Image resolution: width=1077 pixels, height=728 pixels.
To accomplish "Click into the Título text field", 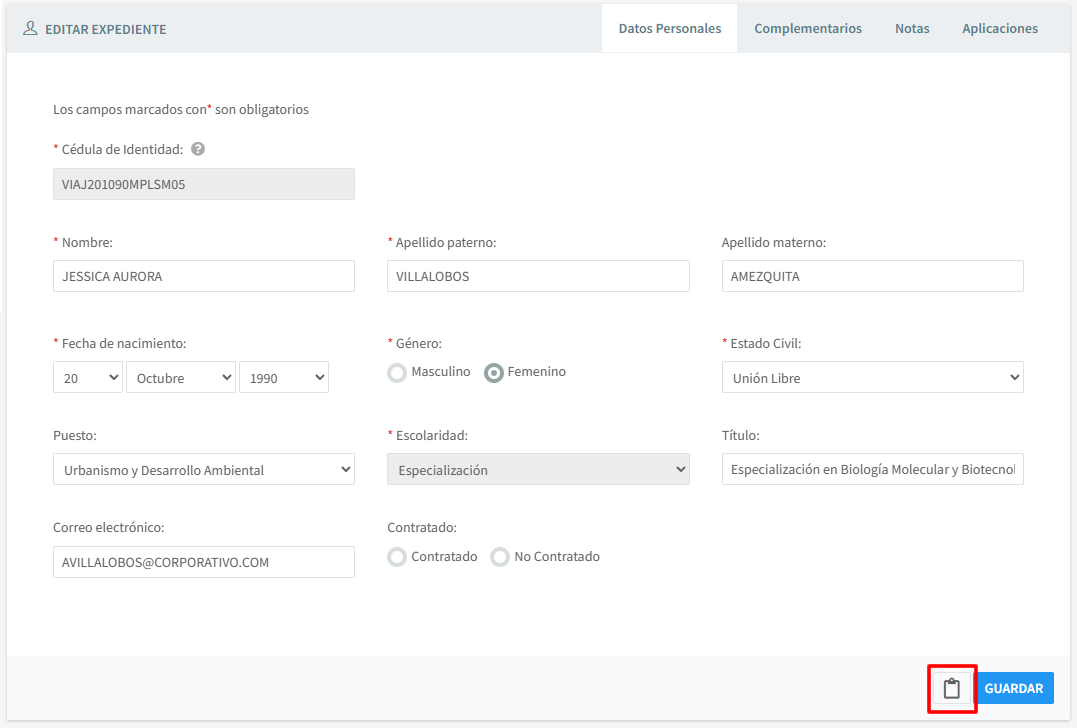I will click(872, 470).
